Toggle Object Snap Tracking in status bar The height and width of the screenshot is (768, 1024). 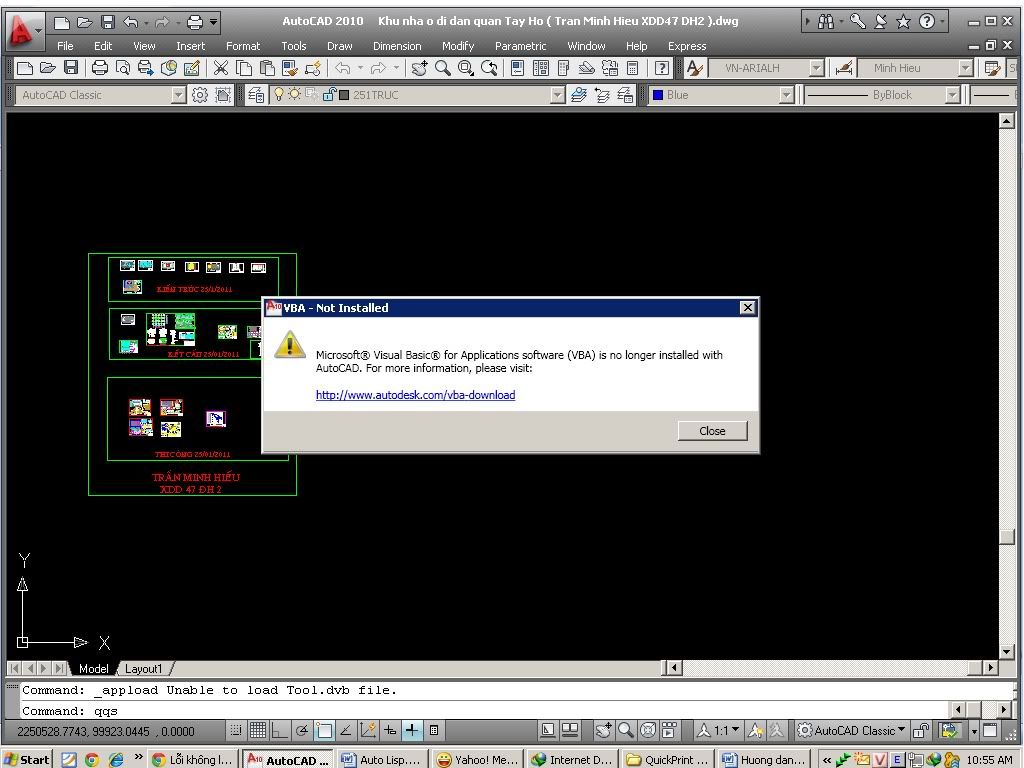pyautogui.click(x=346, y=730)
